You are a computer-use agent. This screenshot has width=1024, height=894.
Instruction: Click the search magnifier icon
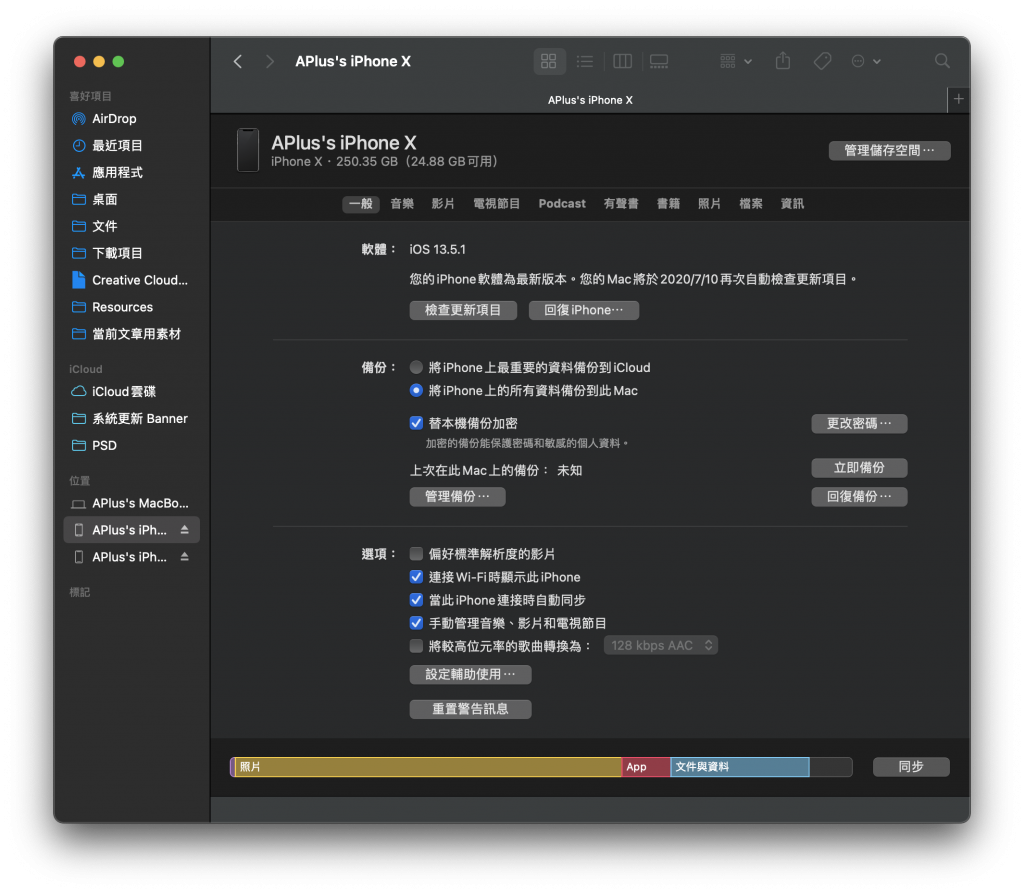click(x=942, y=61)
